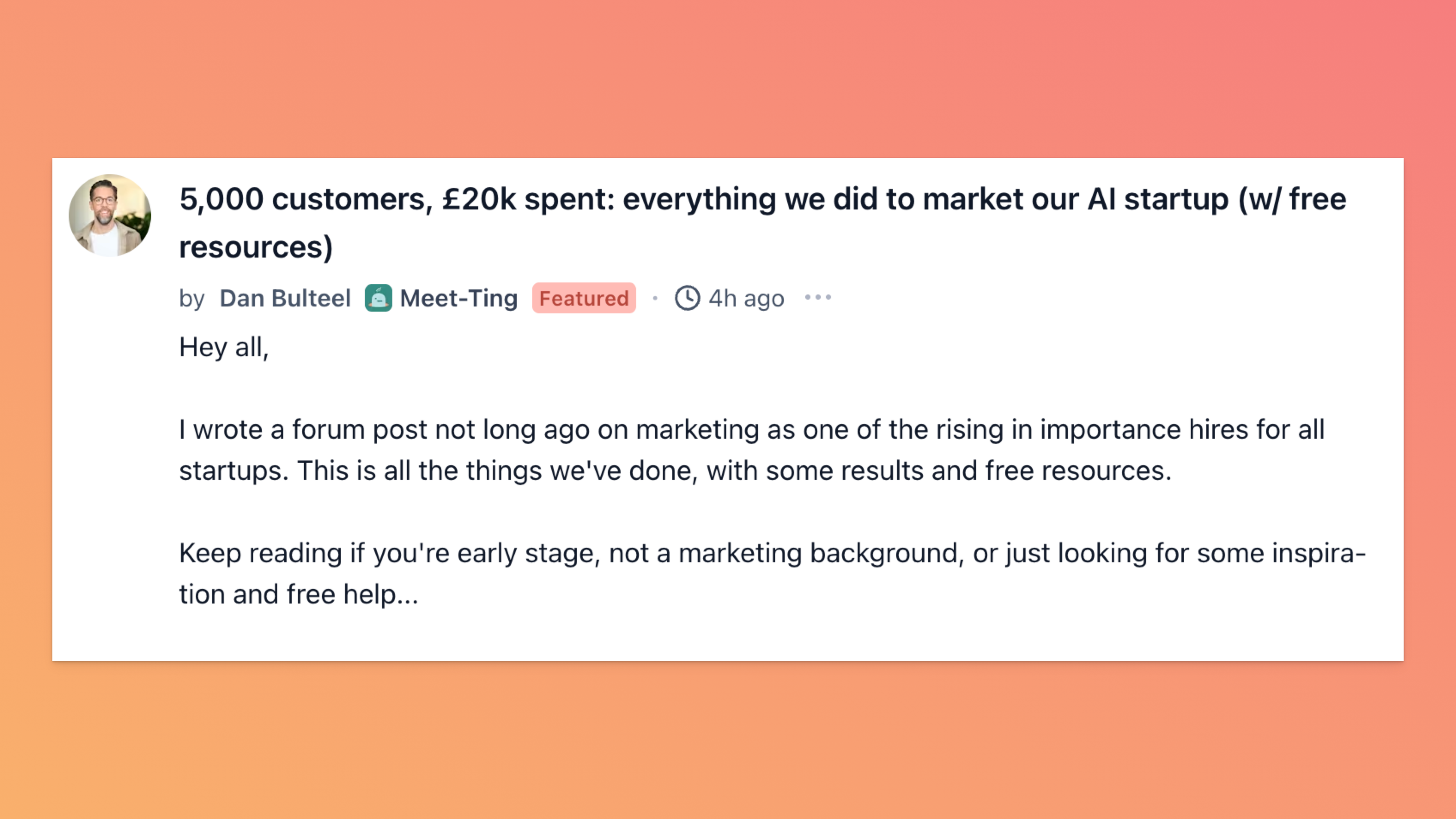This screenshot has height=819, width=1456.
Task: Click the Hey all greeting line
Action: coord(224,347)
